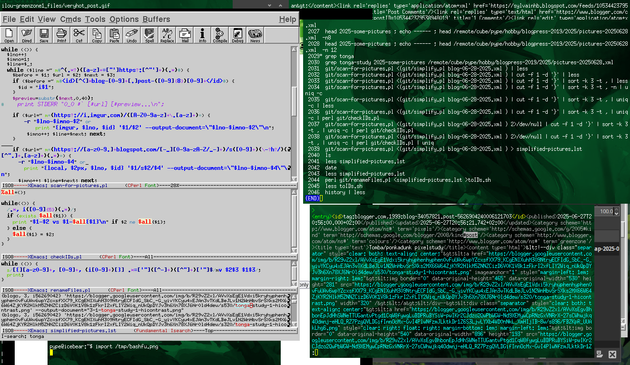Save buffer with the floppy disk icon
This screenshot has width=630, height=365.
coord(44,35)
